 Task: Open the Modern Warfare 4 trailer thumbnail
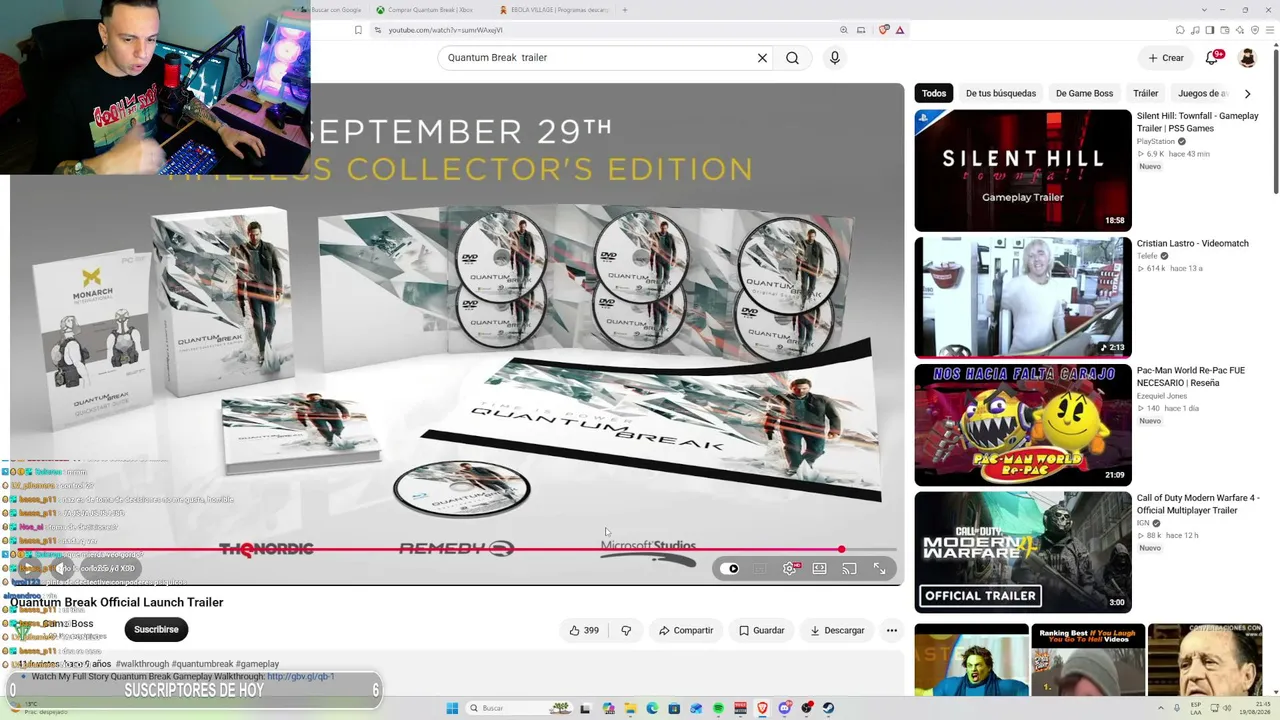(1023, 552)
